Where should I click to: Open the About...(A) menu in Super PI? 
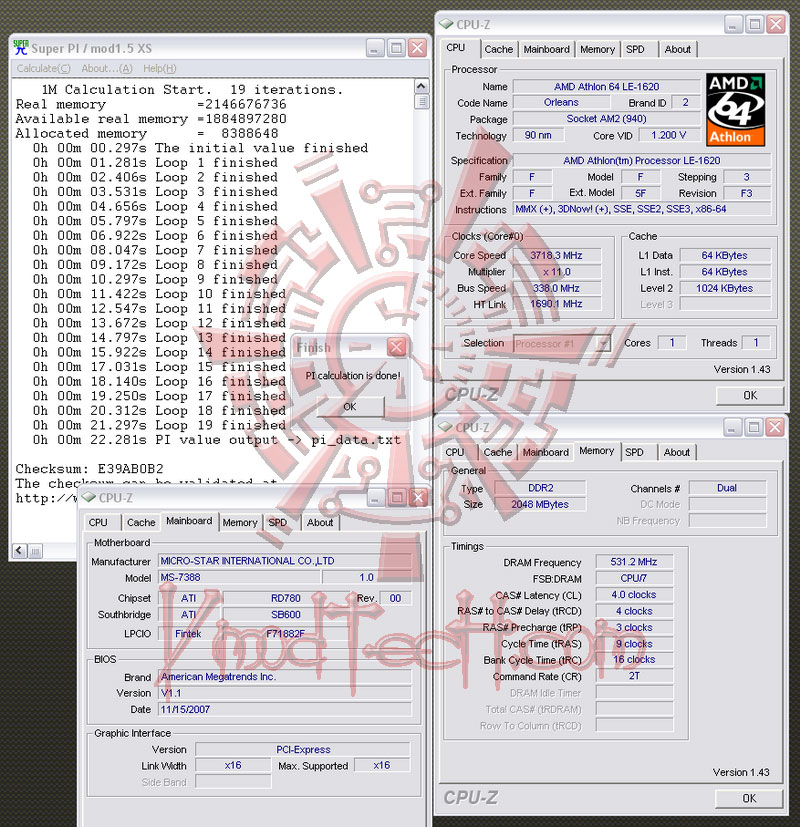coord(107,69)
